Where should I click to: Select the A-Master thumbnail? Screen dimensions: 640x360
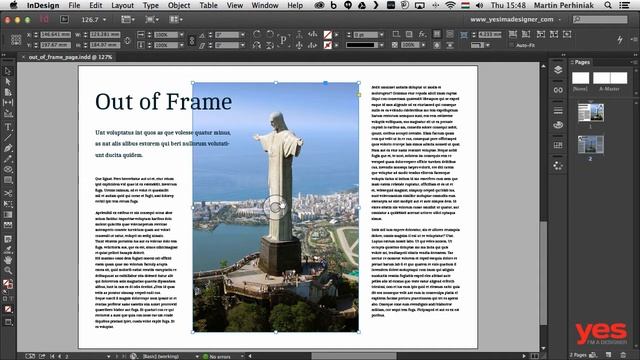coord(610,78)
